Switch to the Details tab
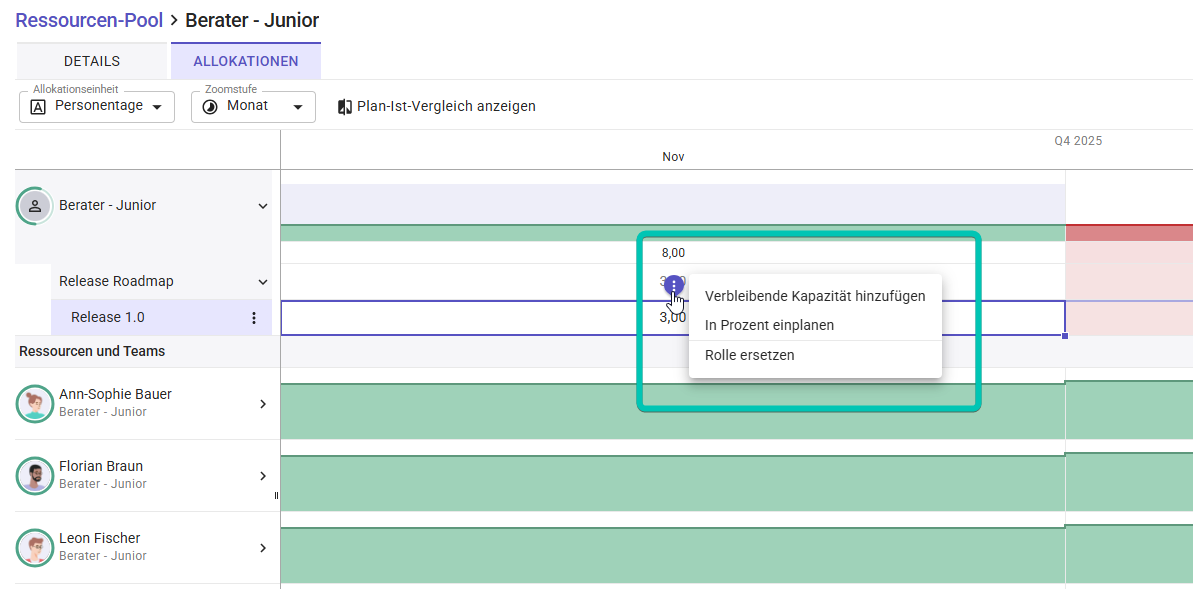The height and width of the screenshot is (589, 1193). 92,61
